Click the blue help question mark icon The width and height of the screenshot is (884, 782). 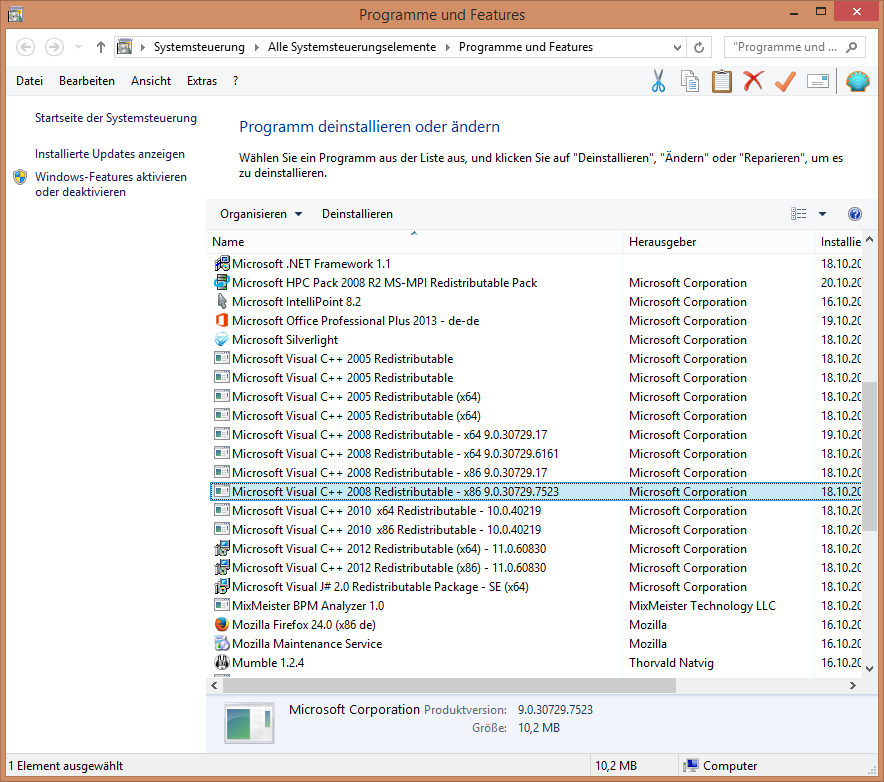855,214
